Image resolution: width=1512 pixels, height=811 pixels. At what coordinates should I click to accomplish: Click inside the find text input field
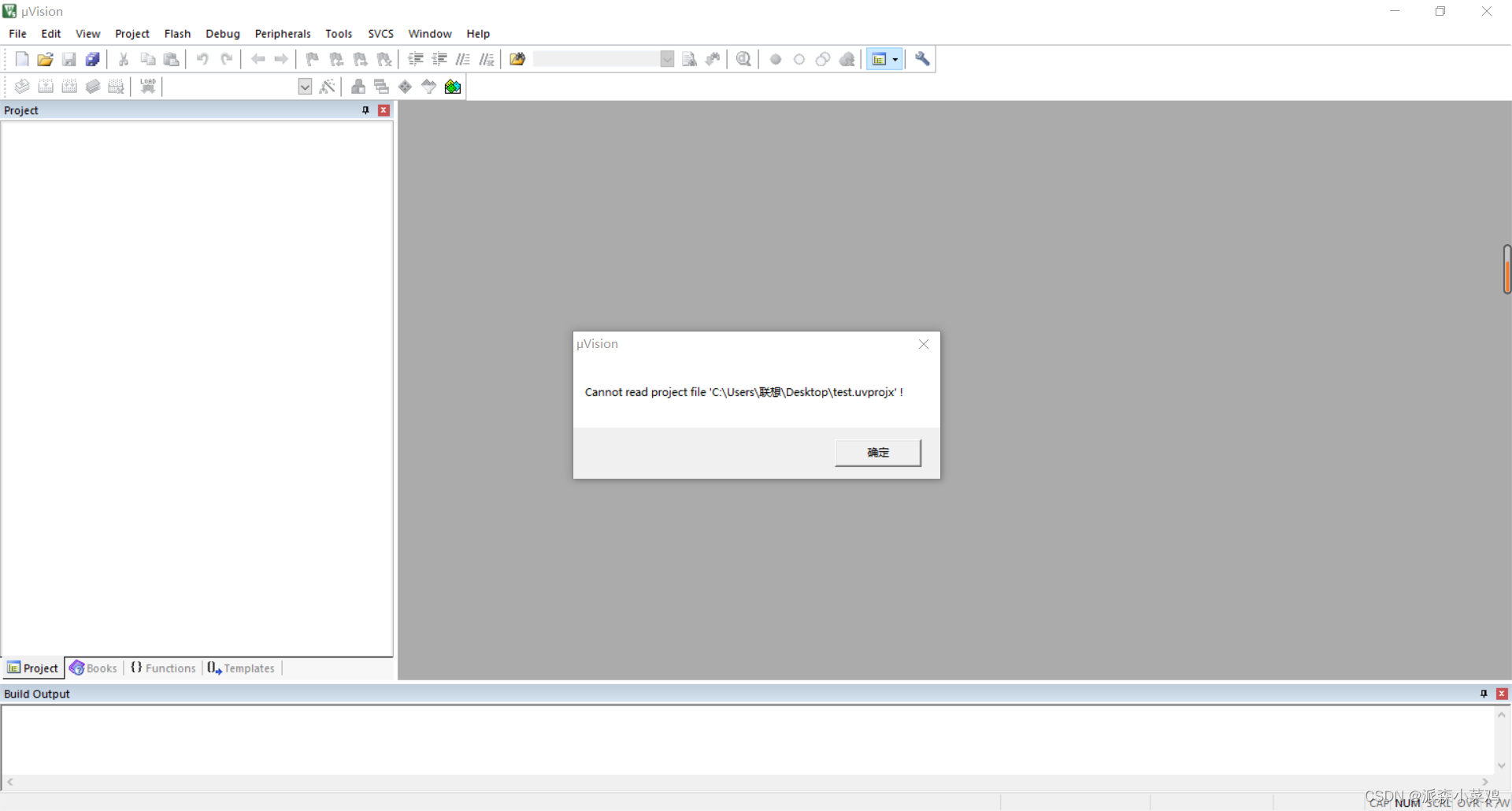tap(596, 59)
